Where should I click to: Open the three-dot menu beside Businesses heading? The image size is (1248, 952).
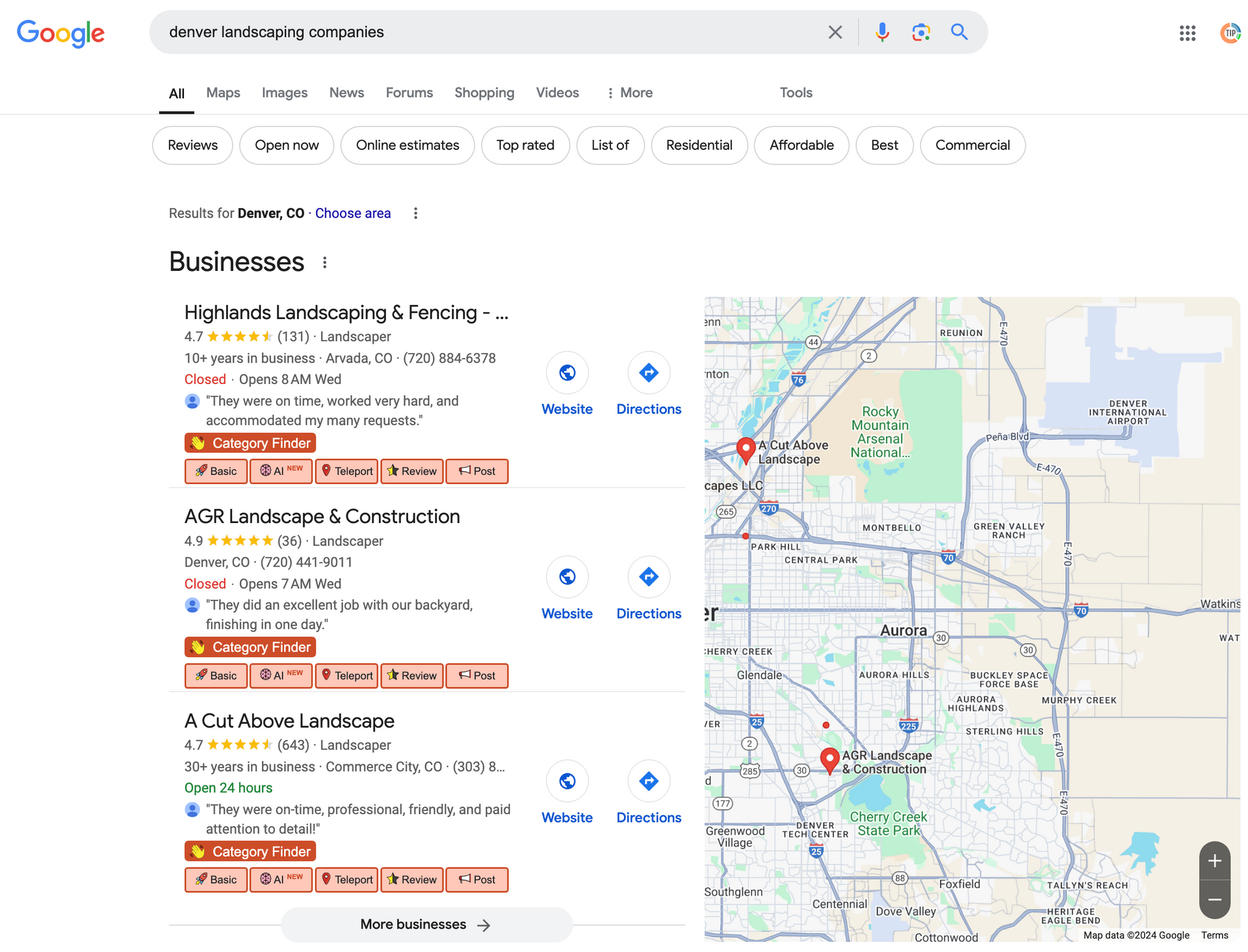pyautogui.click(x=324, y=263)
